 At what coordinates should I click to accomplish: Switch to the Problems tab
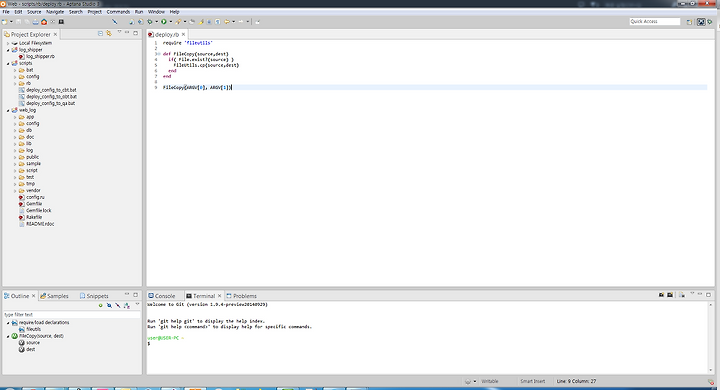tap(242, 296)
